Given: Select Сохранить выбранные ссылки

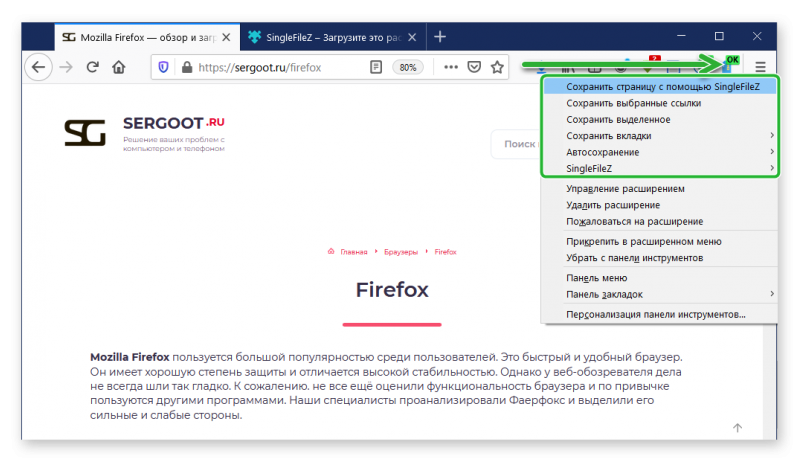Looking at the screenshot, I should 660,103.
